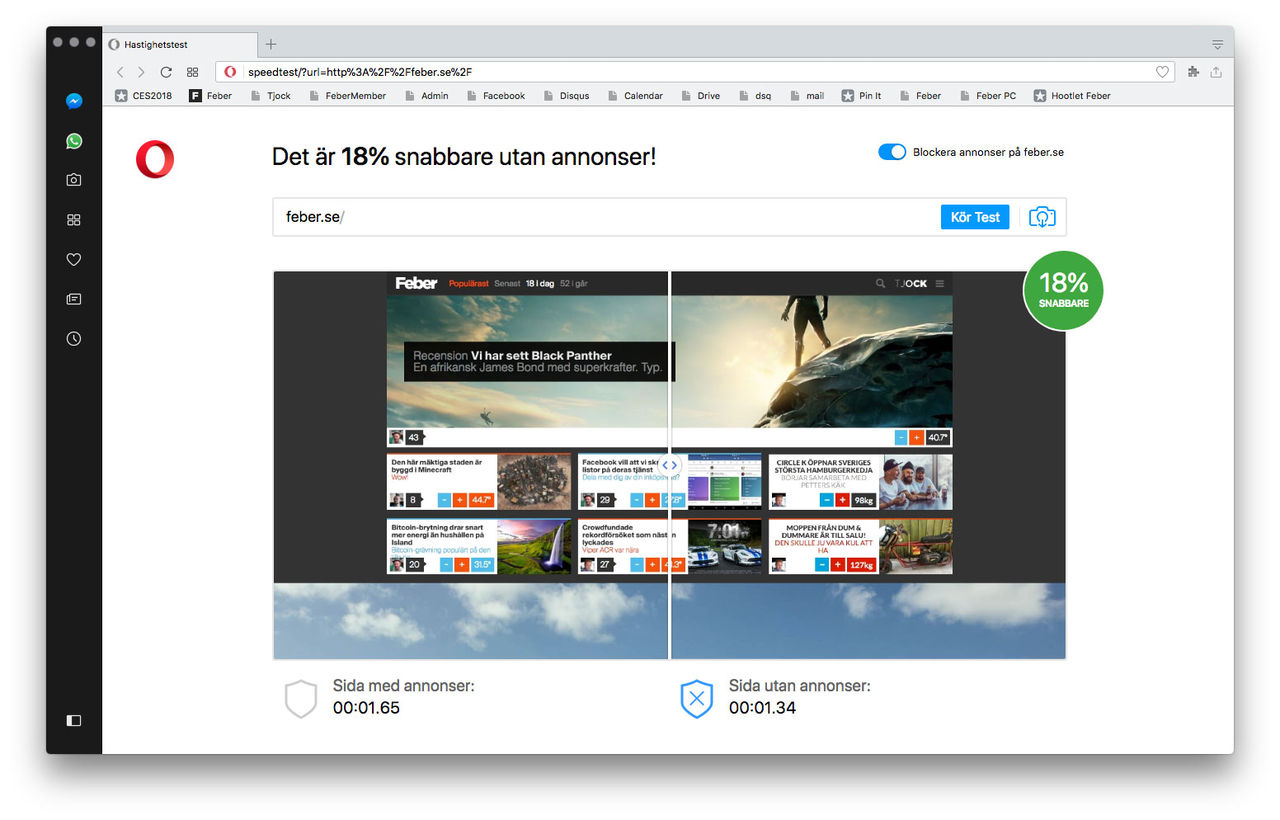Click the Feber logo in preview
Image resolution: width=1280 pixels, height=820 pixels.
tap(416, 283)
